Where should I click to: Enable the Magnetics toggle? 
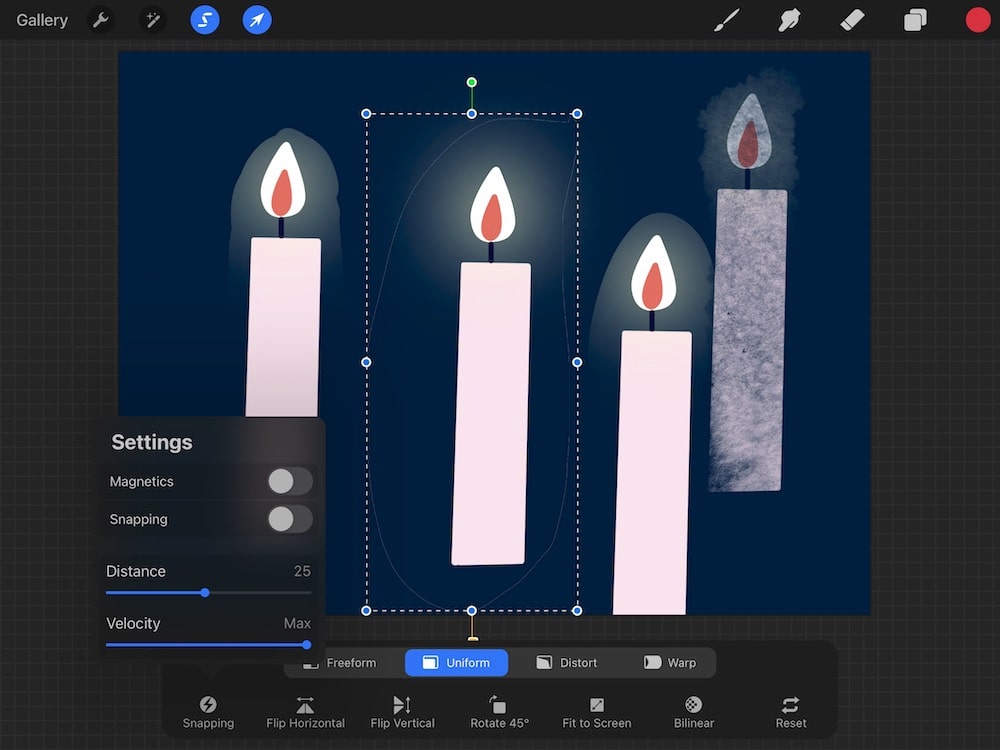coord(289,481)
